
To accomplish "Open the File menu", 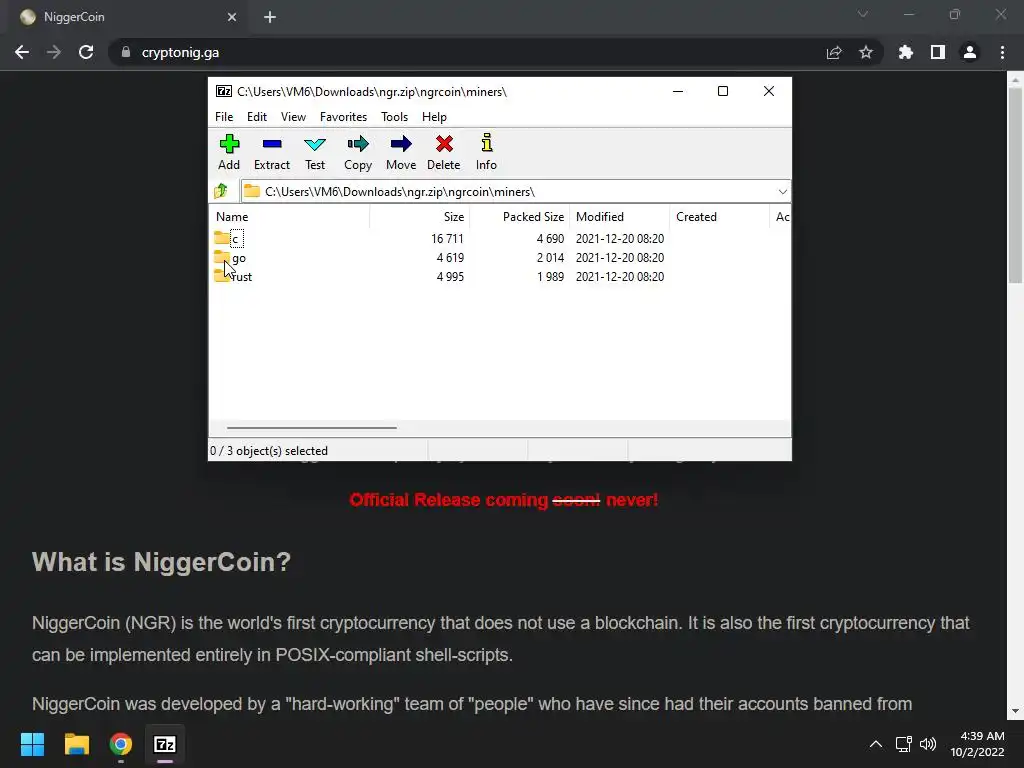I will click(224, 117).
